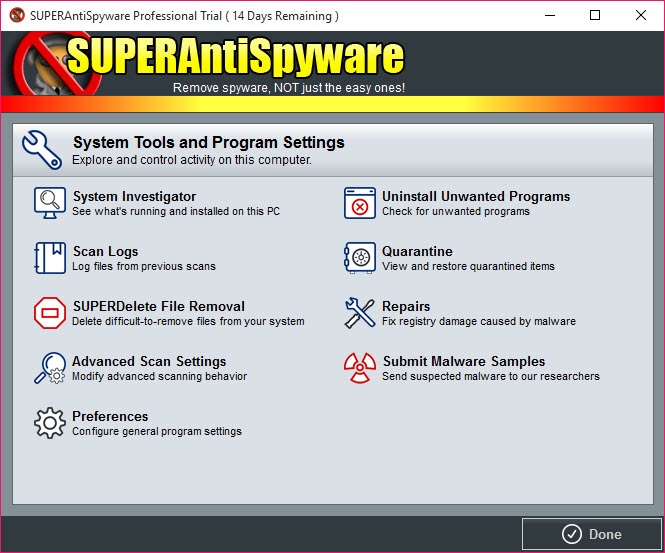Click the Quarantine safe icon
665x553 pixels.
[360, 258]
